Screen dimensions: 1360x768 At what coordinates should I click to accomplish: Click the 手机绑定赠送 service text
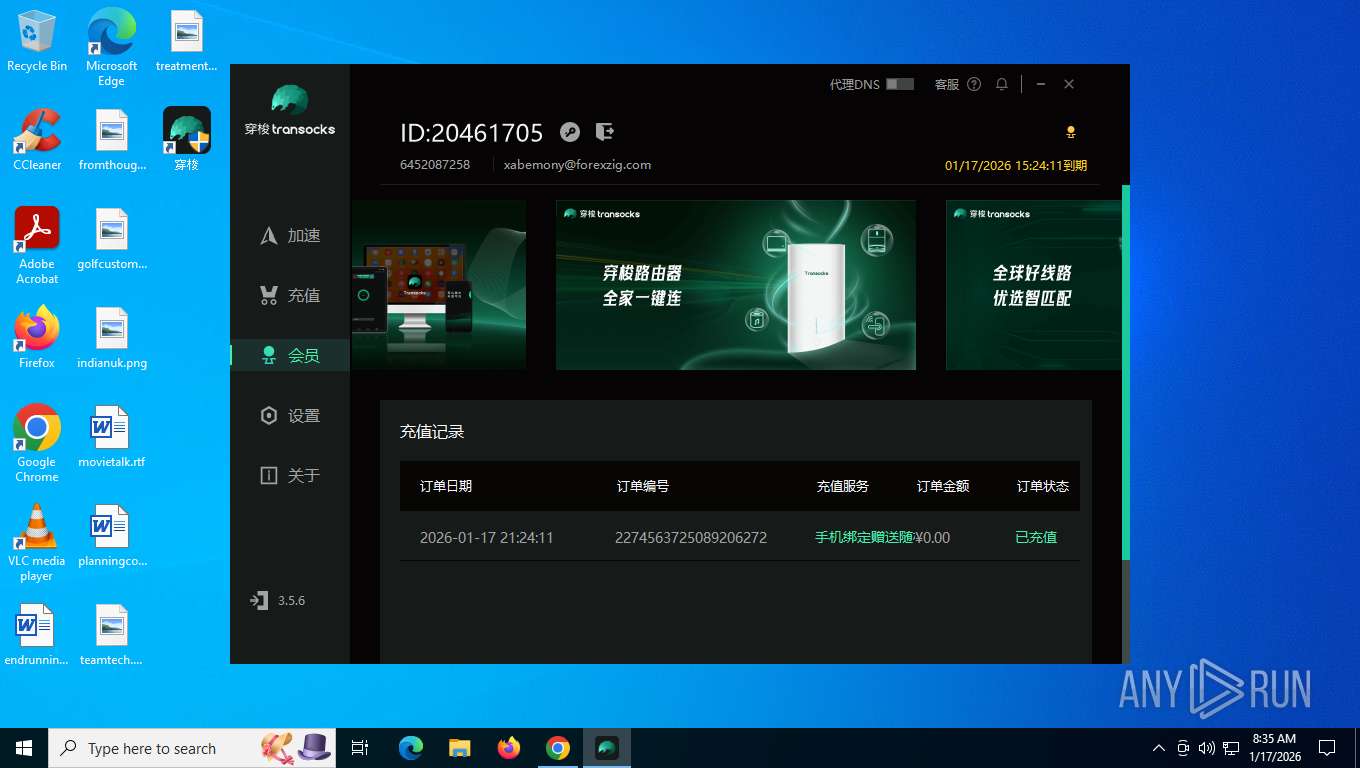[864, 537]
